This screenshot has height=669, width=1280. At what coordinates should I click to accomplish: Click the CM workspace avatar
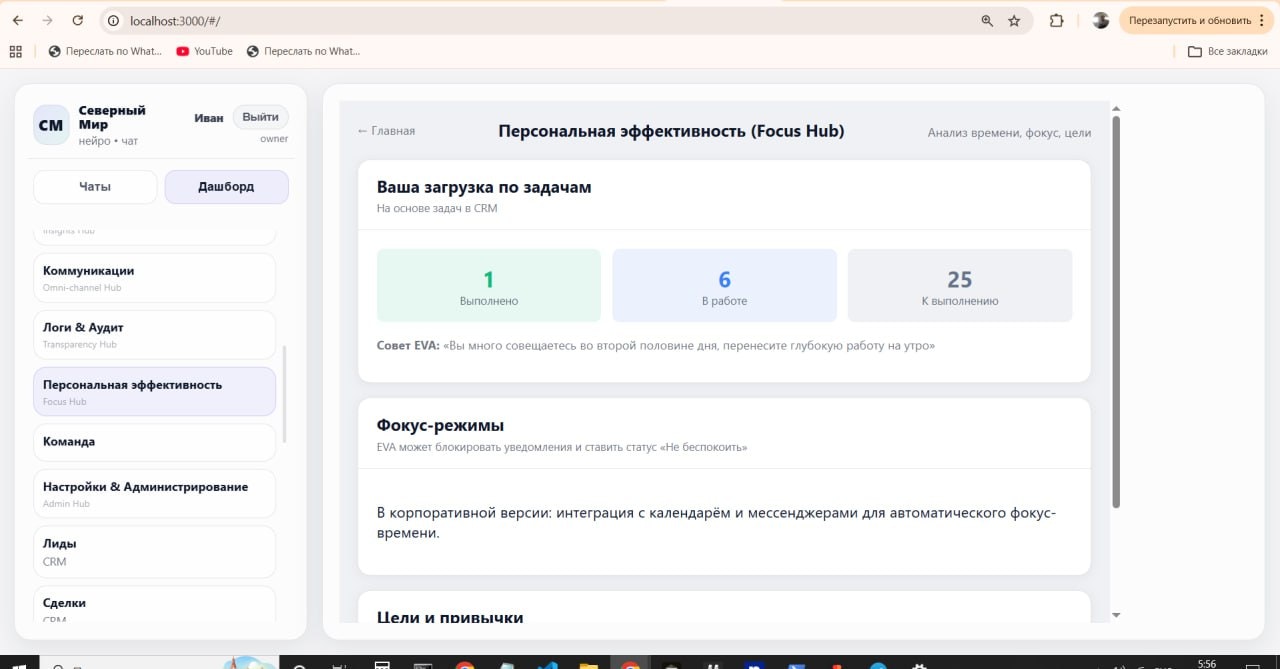click(51, 124)
